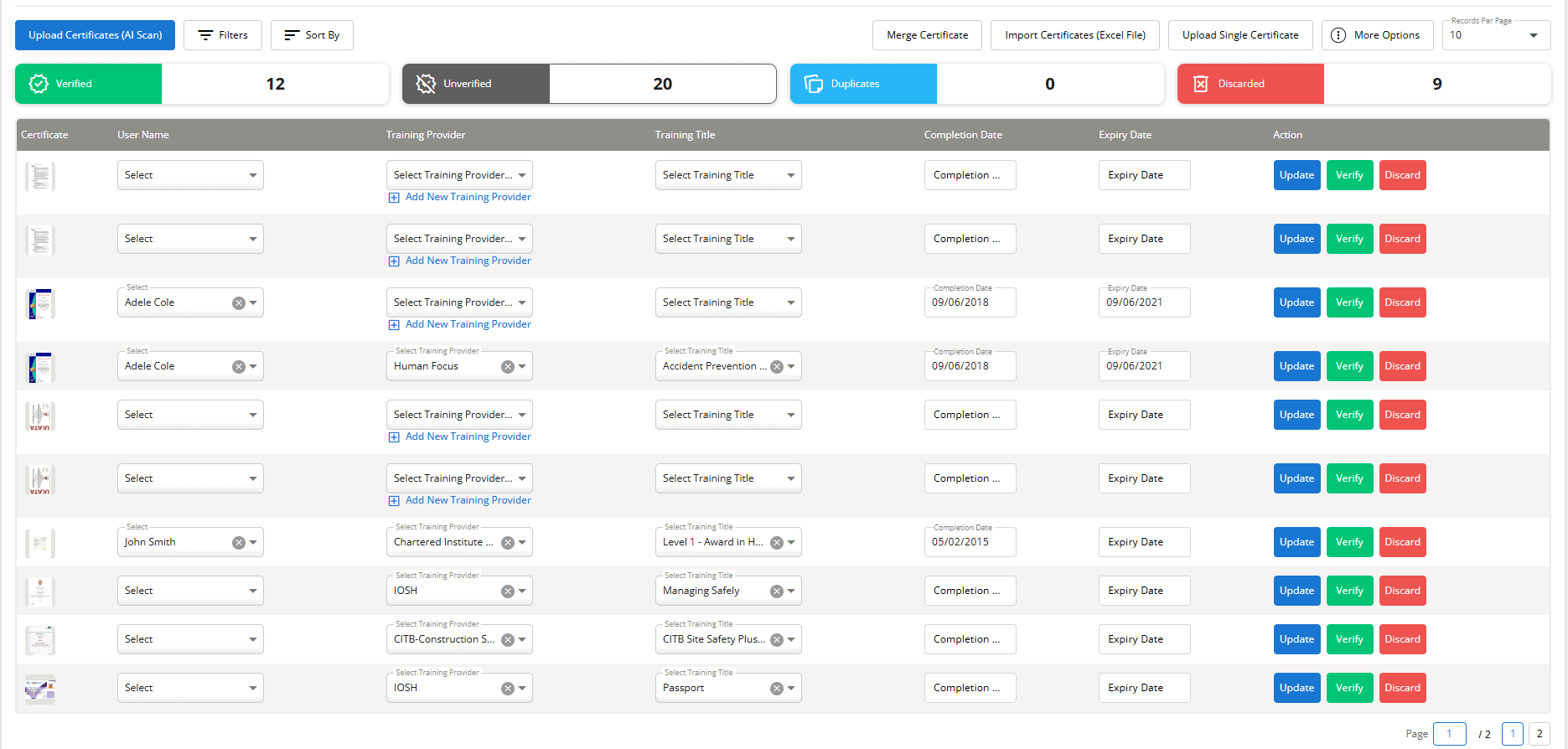Click the Discarded status icon
The image size is (1568, 749).
pos(1200,84)
